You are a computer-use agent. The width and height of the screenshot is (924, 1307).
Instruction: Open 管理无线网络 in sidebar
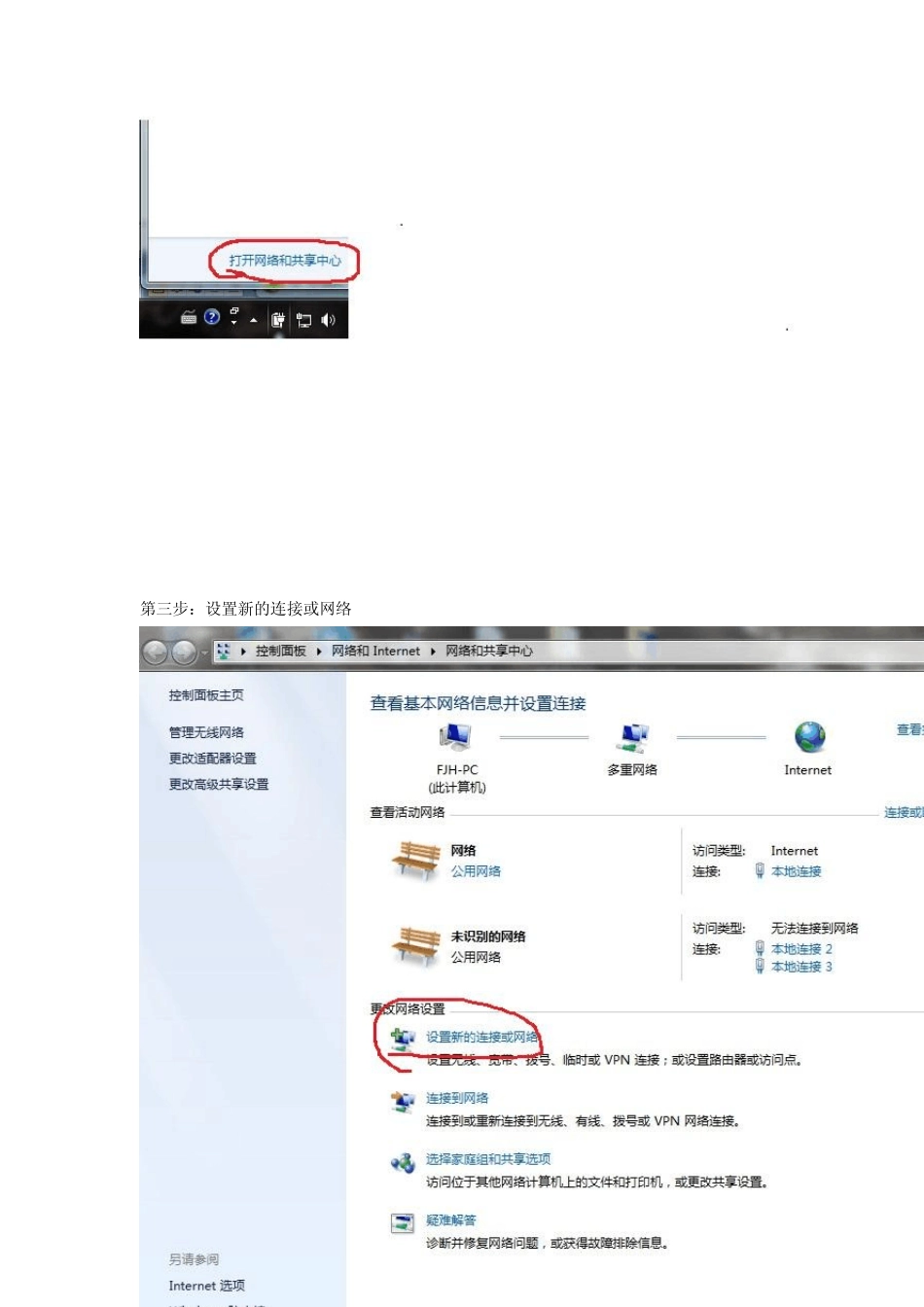(x=206, y=732)
